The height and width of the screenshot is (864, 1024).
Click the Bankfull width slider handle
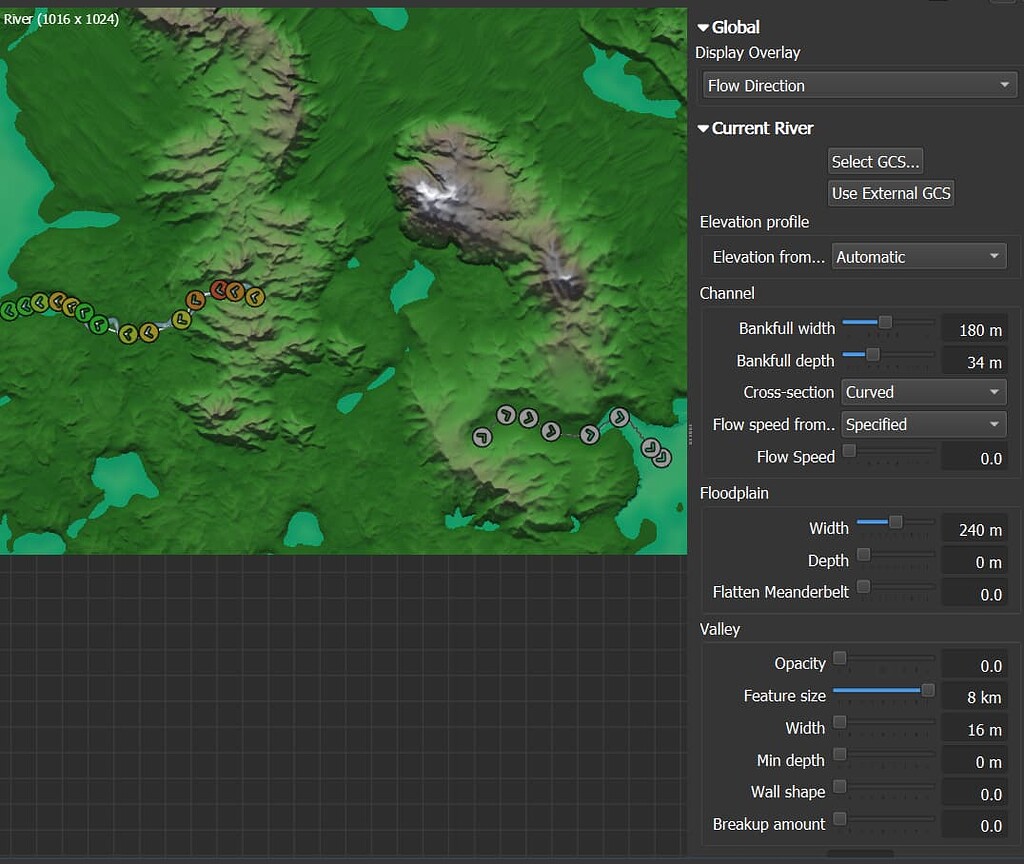point(885,322)
